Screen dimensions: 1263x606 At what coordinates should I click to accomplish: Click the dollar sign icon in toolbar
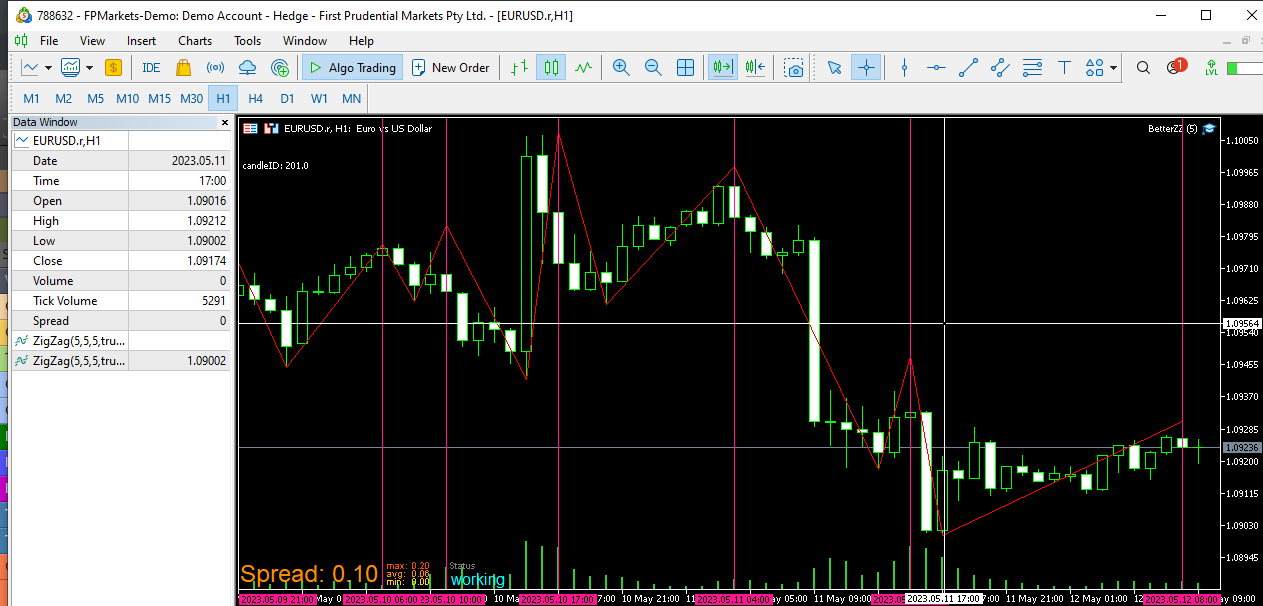click(x=113, y=68)
